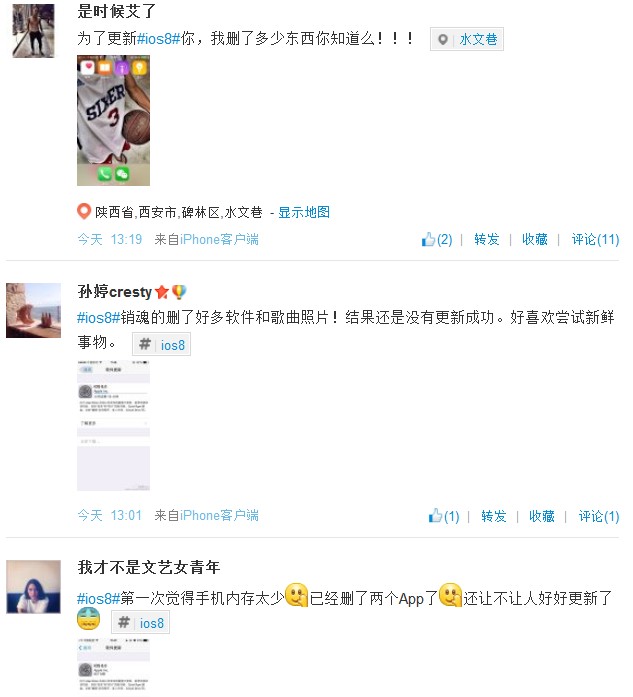Click the red location pin before 陕西省
Viewport: 633px width, 697px height.
(84, 212)
